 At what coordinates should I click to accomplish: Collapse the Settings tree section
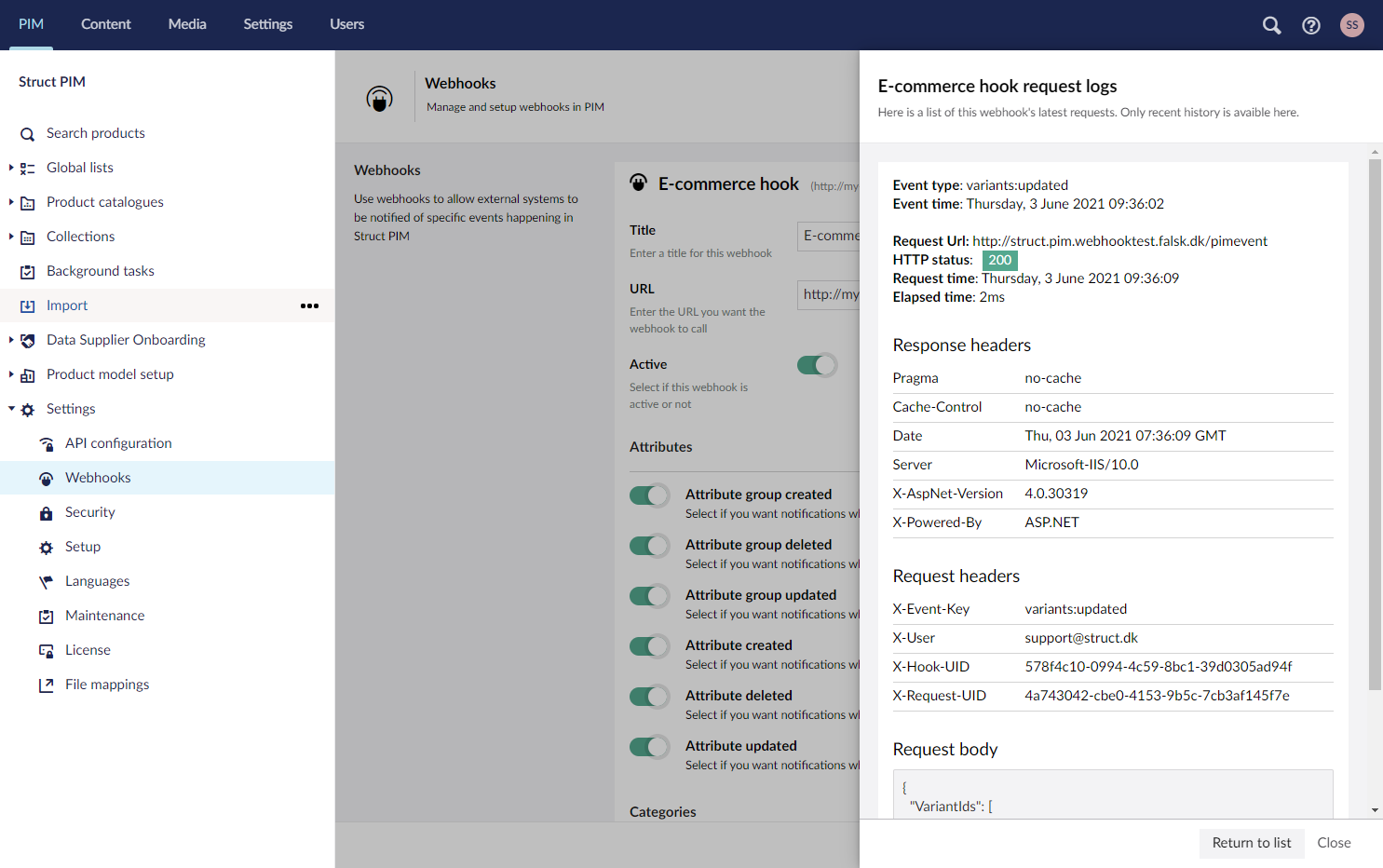point(11,409)
